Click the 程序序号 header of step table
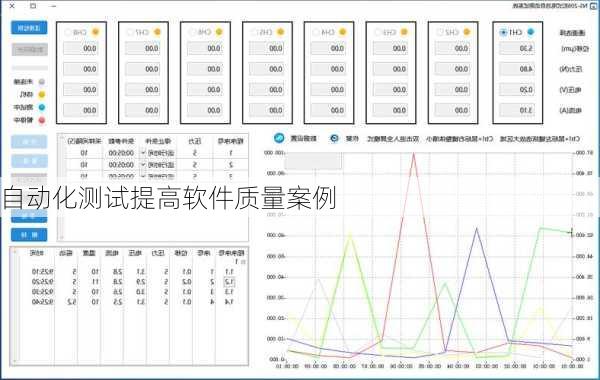This screenshot has height=380, width=600. click(231, 141)
